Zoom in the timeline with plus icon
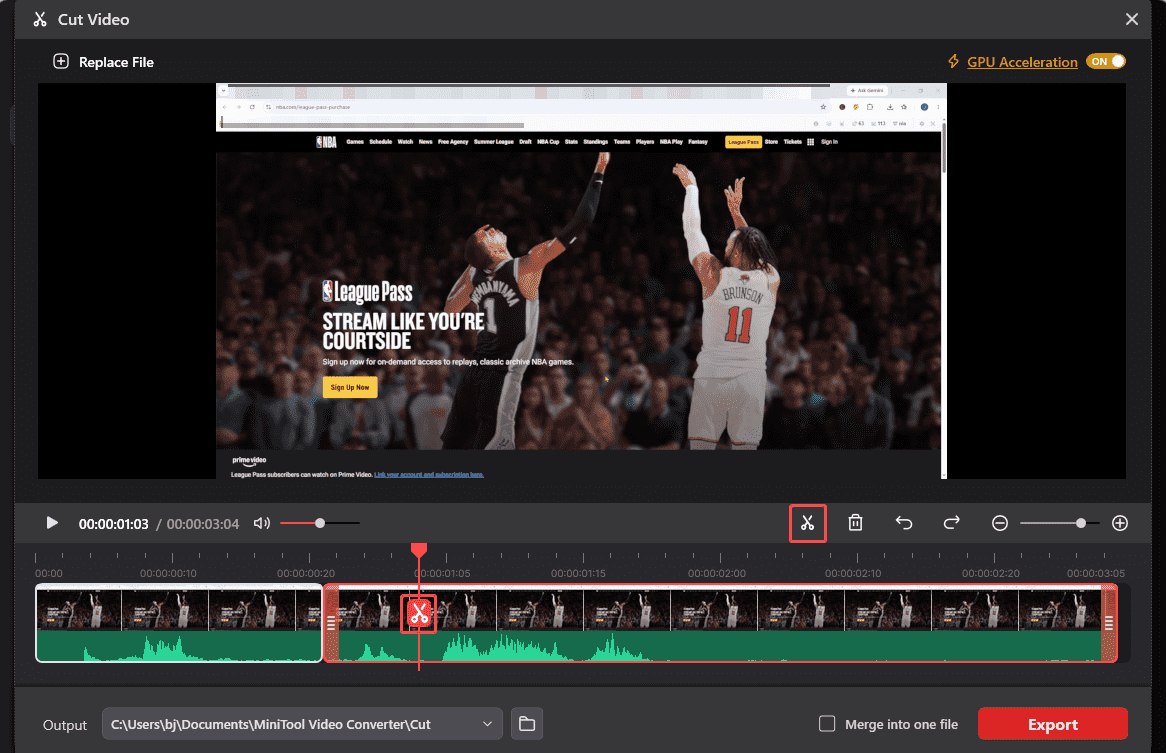Screen dimensions: 1166x753 tap(1120, 523)
